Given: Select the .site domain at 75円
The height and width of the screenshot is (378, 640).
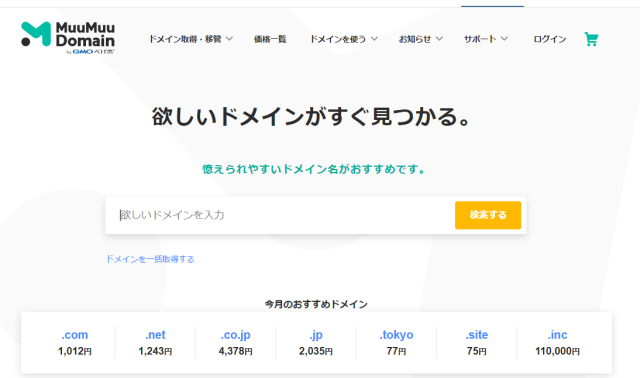Looking at the screenshot, I should tap(476, 342).
